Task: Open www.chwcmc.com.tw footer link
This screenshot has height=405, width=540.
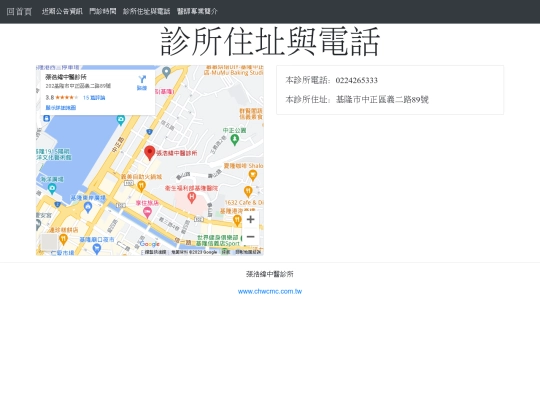Action: point(270,291)
